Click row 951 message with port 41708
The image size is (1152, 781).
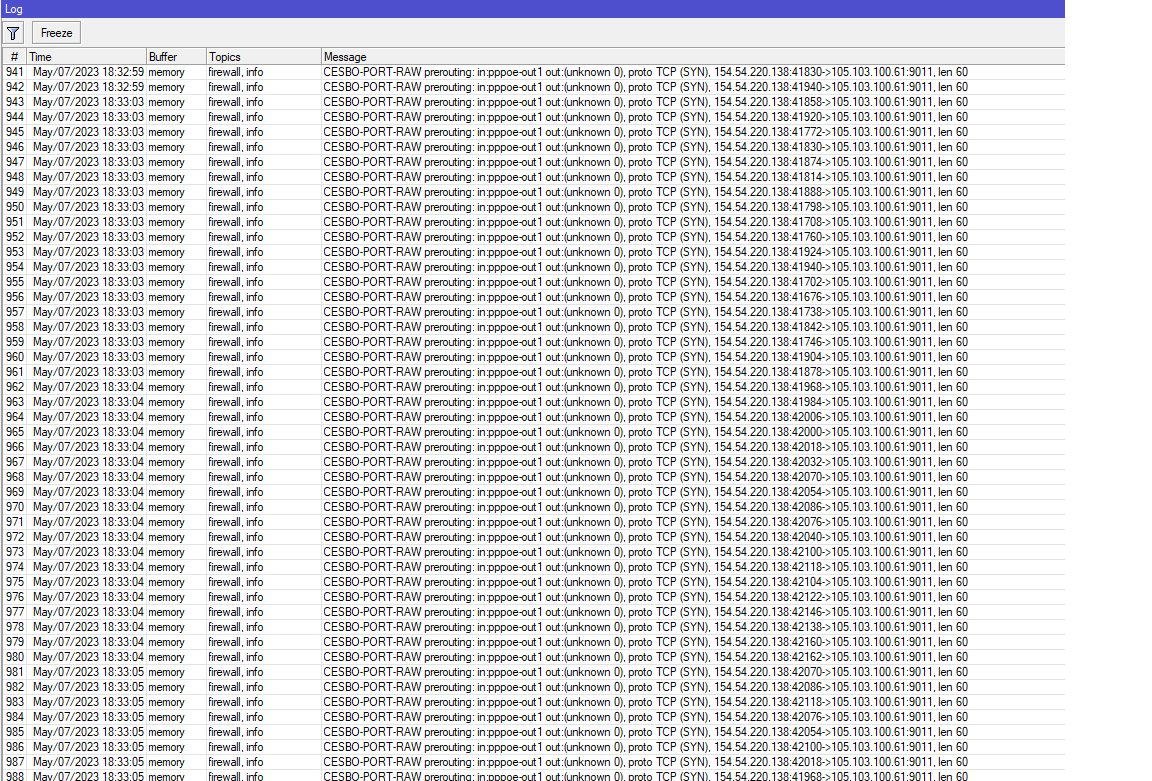[645, 222]
